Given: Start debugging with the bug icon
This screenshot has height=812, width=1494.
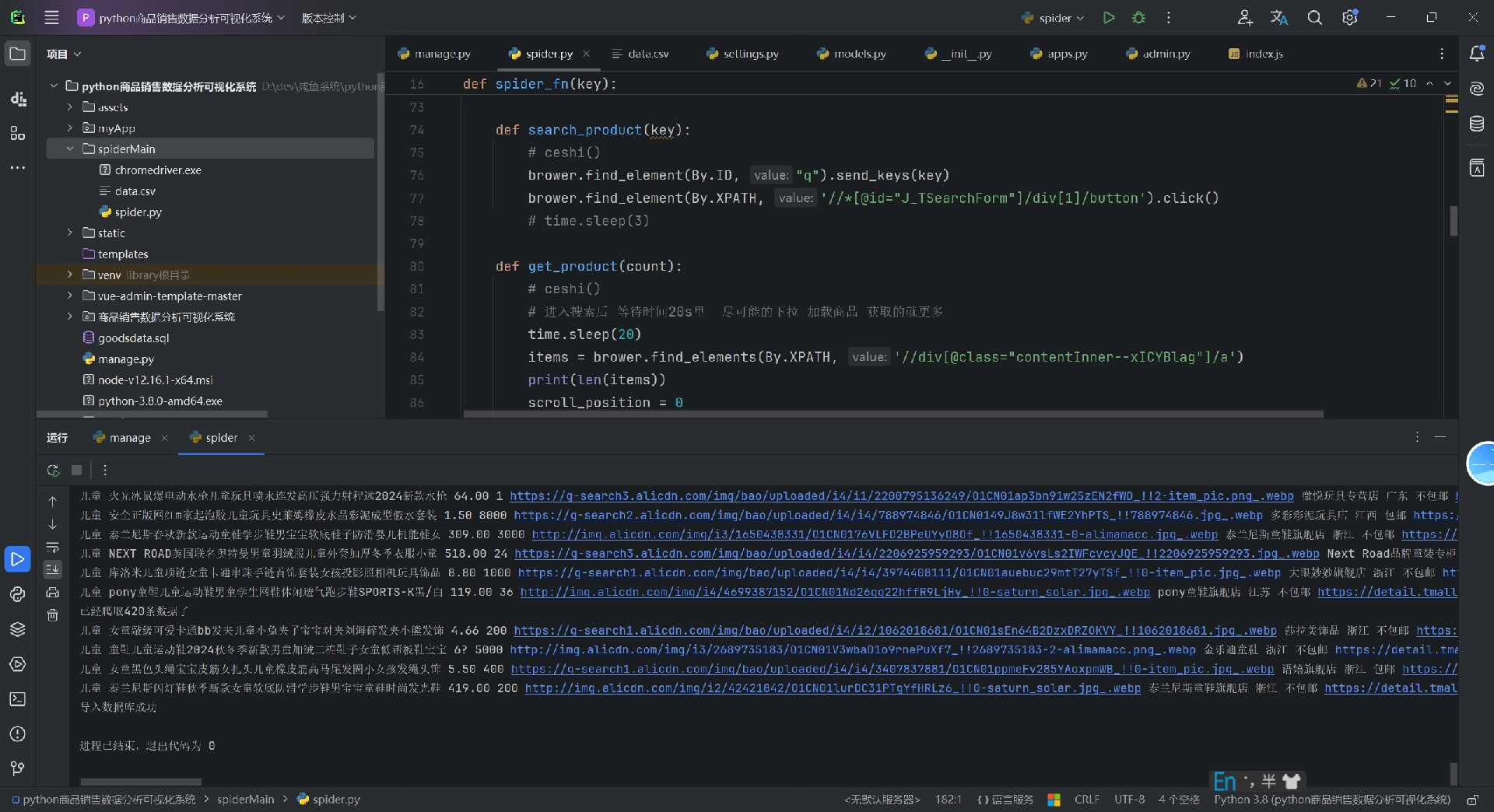Looking at the screenshot, I should pyautogui.click(x=1138, y=18).
